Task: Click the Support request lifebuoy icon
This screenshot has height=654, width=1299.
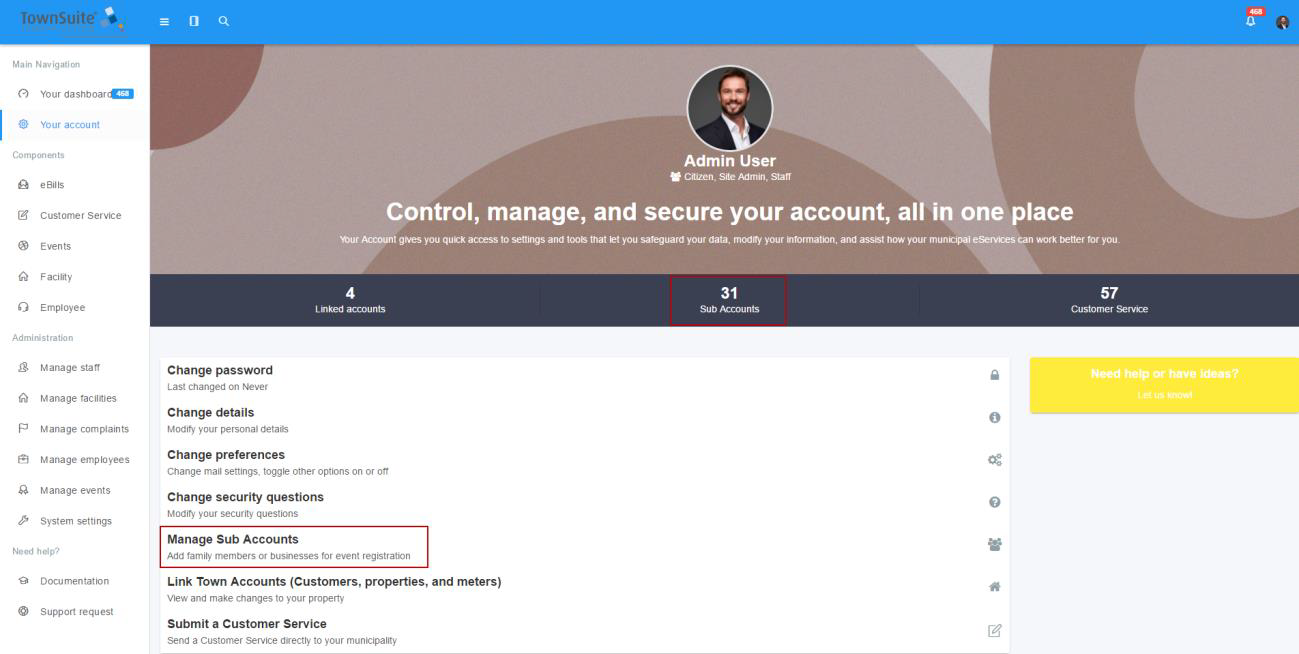Action: pyautogui.click(x=23, y=612)
